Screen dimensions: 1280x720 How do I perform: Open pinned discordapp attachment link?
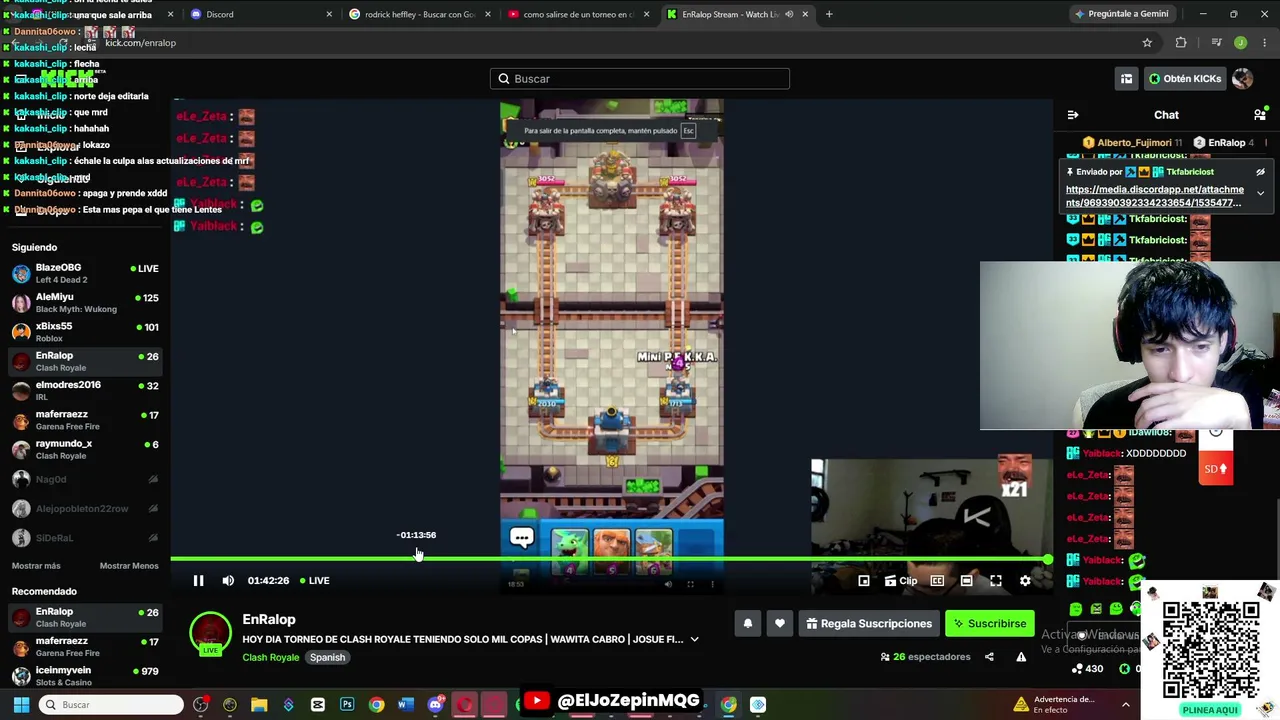1155,196
